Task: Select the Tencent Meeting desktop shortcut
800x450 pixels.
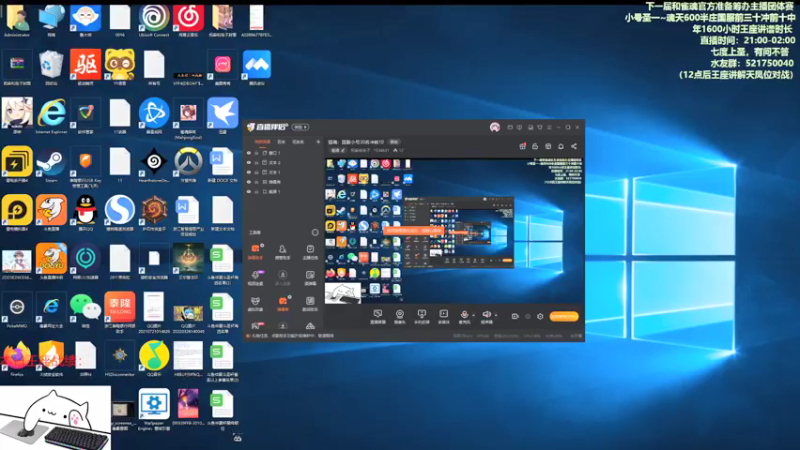Action: 257,67
